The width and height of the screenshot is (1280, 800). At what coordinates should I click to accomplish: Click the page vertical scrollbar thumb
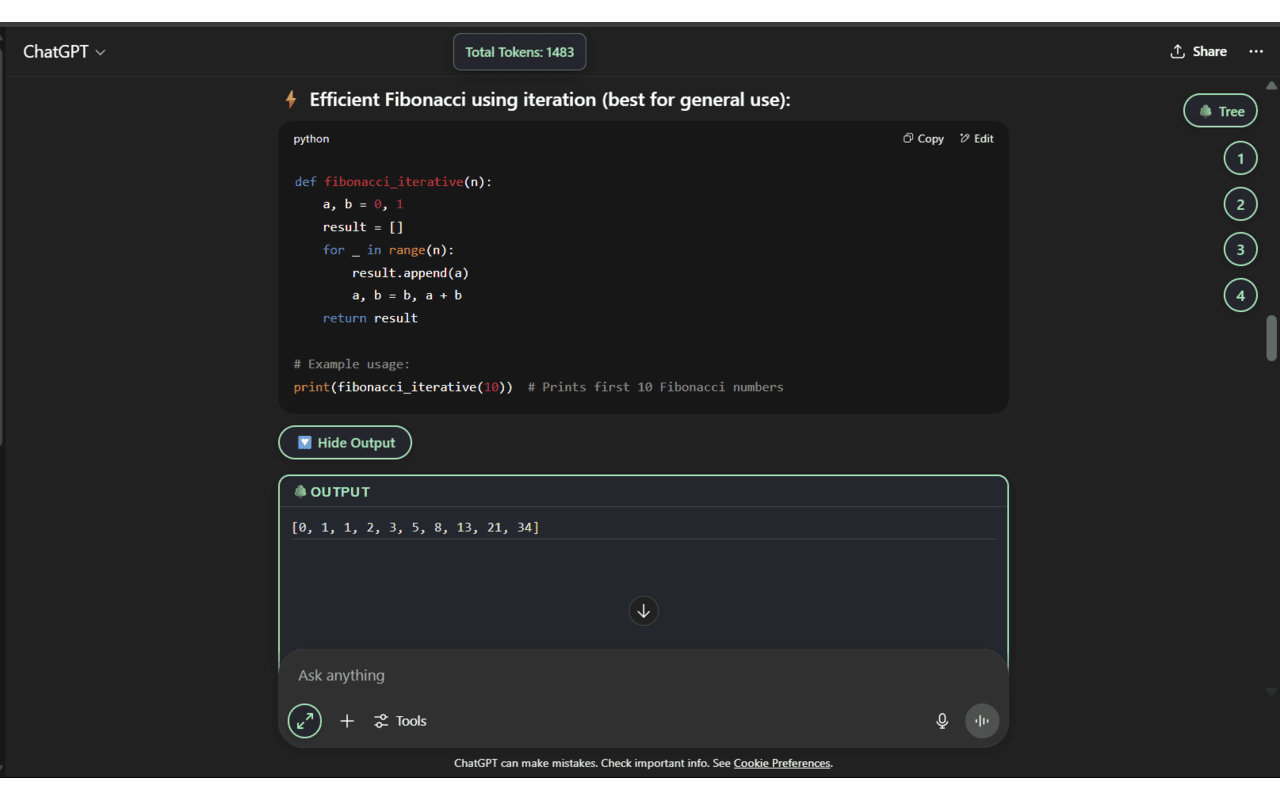(x=1272, y=338)
